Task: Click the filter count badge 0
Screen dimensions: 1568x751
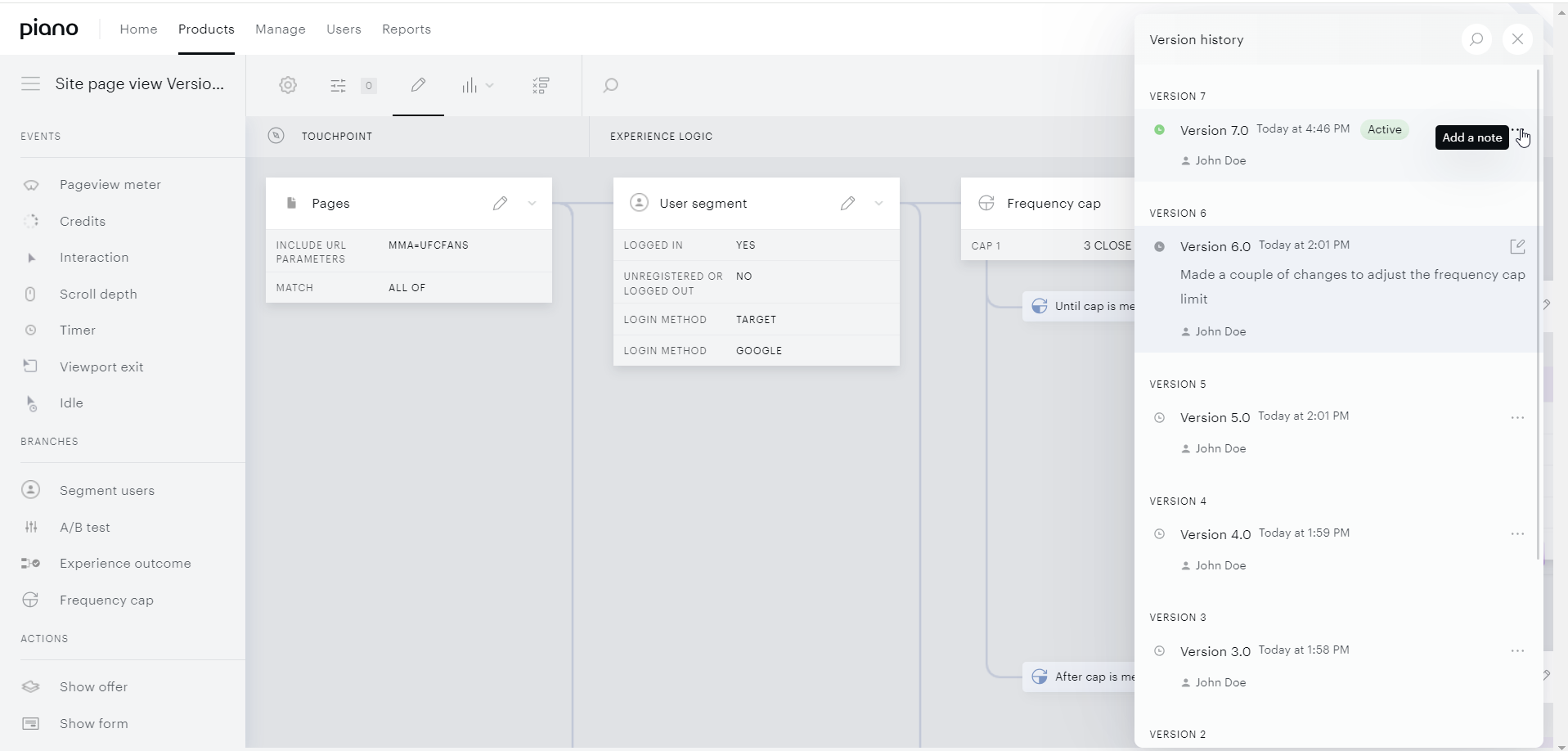Action: 369,86
